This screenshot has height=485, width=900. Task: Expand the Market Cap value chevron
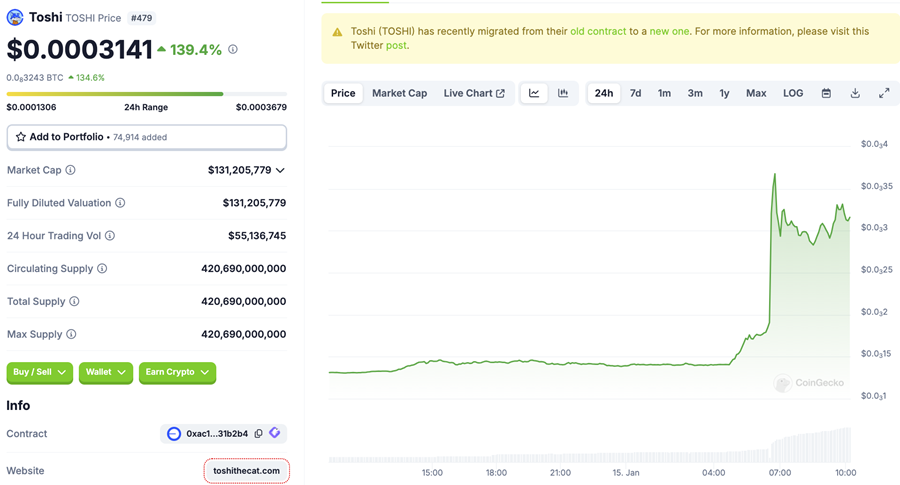(x=280, y=170)
